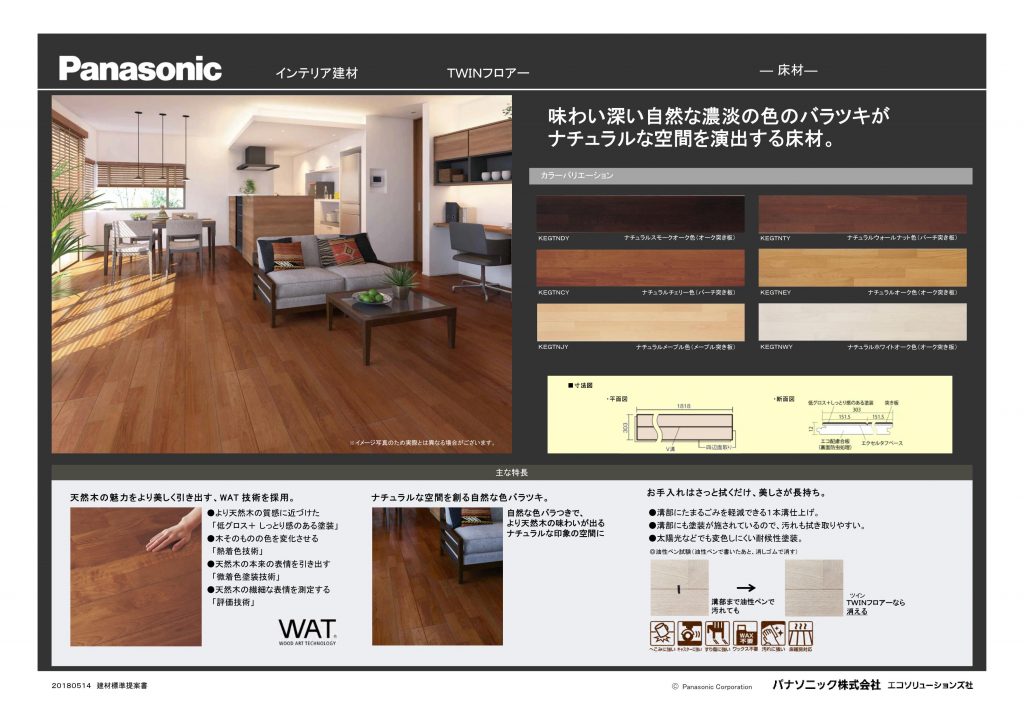The width and height of the screenshot is (1024, 724).
Task: Click the 'TWINフロアー' header text
Action: [488, 73]
